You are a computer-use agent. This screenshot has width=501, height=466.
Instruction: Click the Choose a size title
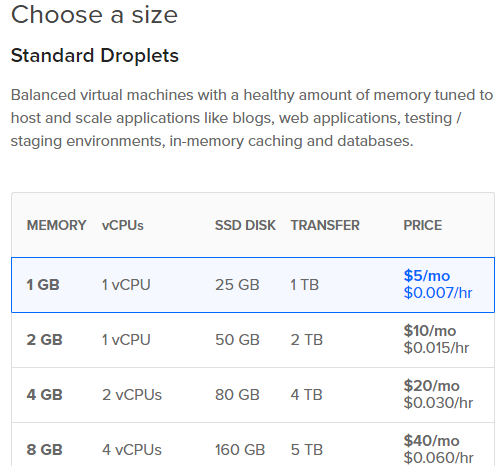click(x=94, y=15)
